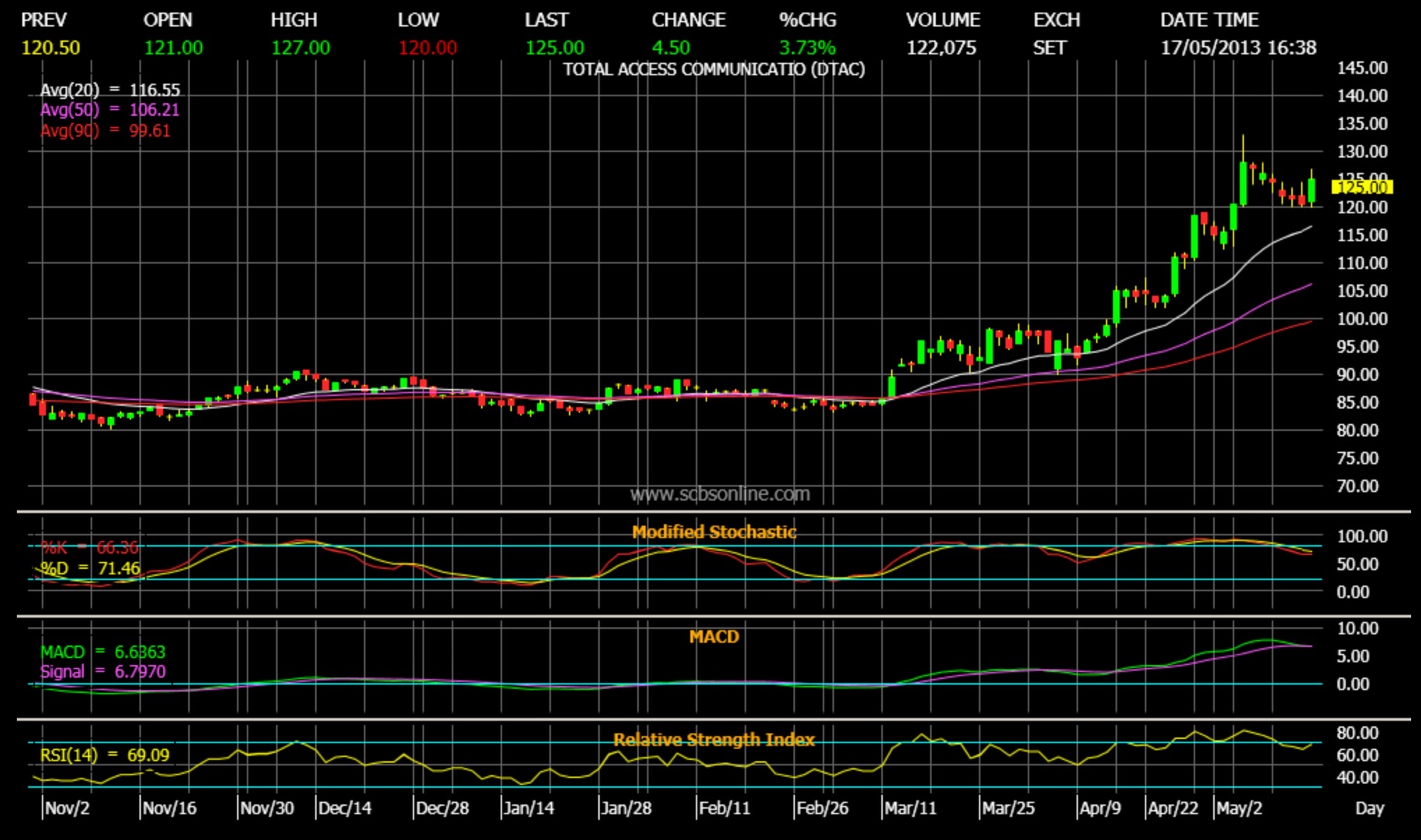This screenshot has width=1421, height=840.
Task: Click the MACD = 6.6363 reading
Action: pos(102,652)
